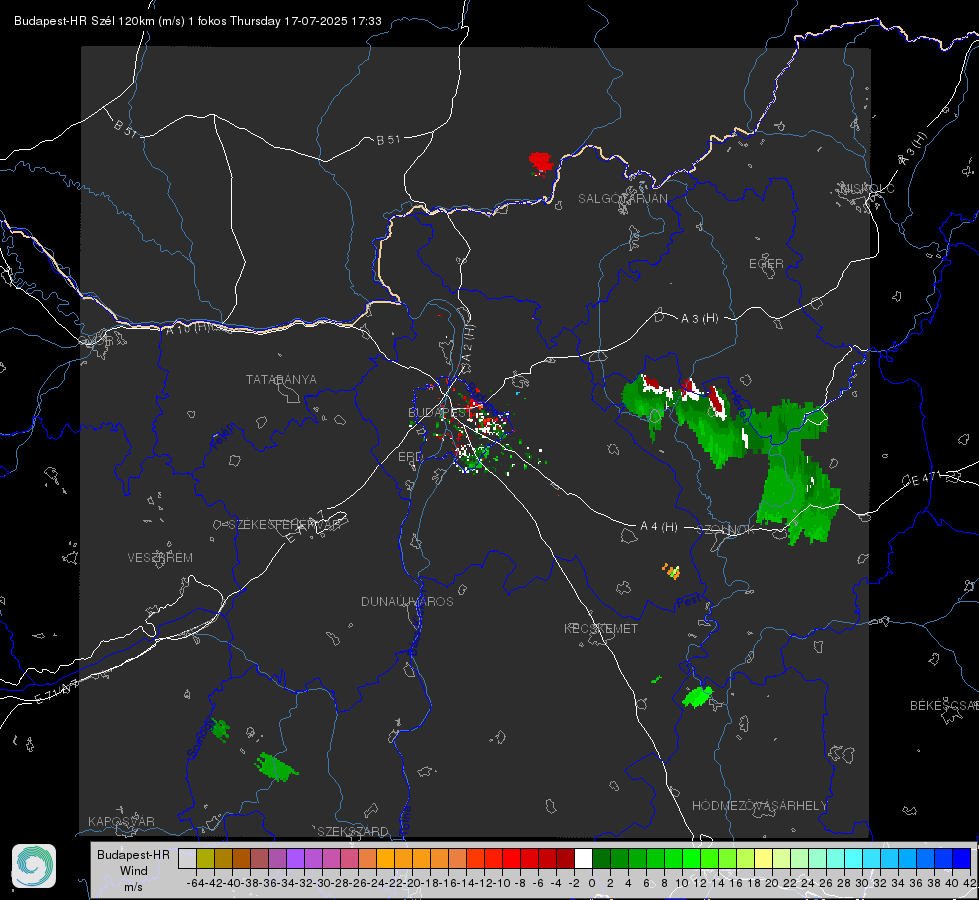Click the legend value '-64' at scale start
This screenshot has height=900, width=979.
click(x=195, y=883)
